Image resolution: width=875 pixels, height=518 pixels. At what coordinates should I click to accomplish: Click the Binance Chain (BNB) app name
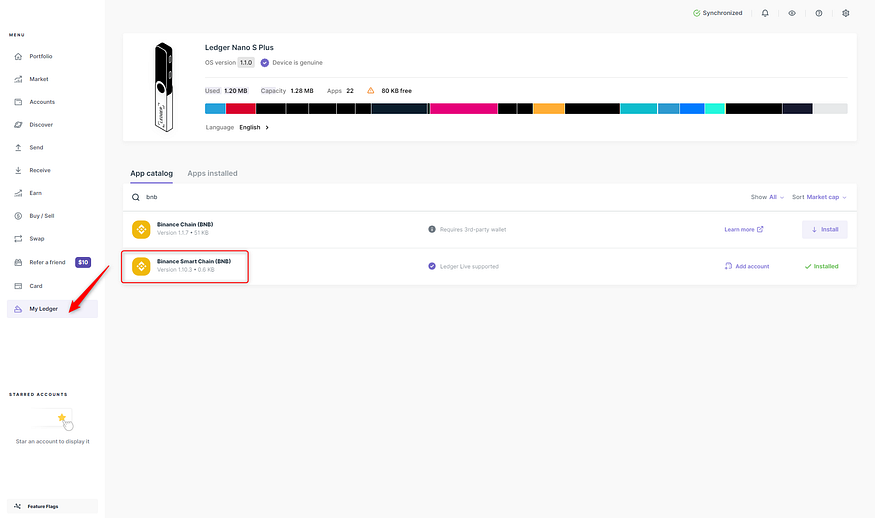(x=185, y=224)
